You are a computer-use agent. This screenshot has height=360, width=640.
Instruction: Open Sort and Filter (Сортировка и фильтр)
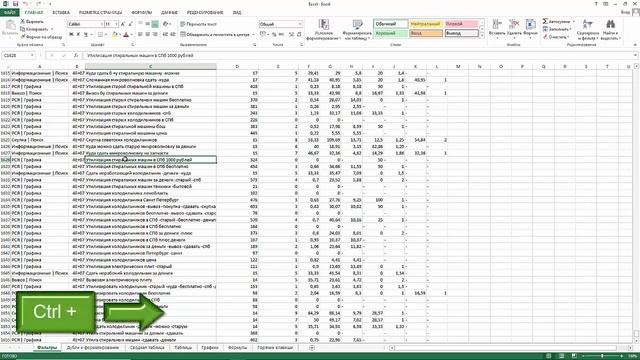pos(588,29)
